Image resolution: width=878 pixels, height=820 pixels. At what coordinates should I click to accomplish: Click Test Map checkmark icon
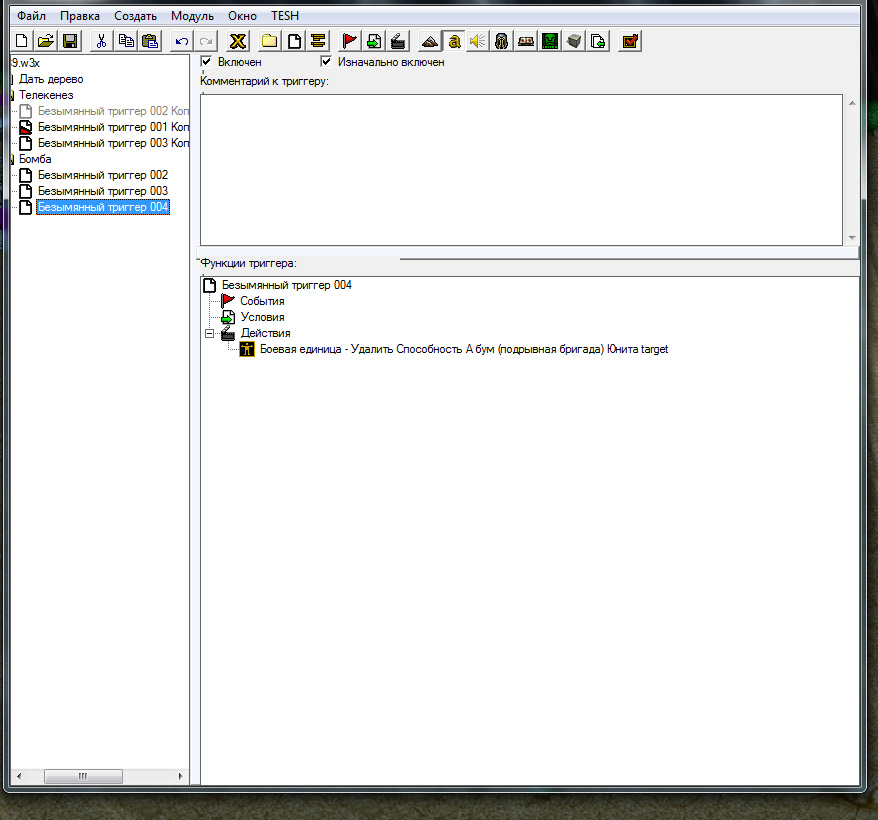pos(630,41)
